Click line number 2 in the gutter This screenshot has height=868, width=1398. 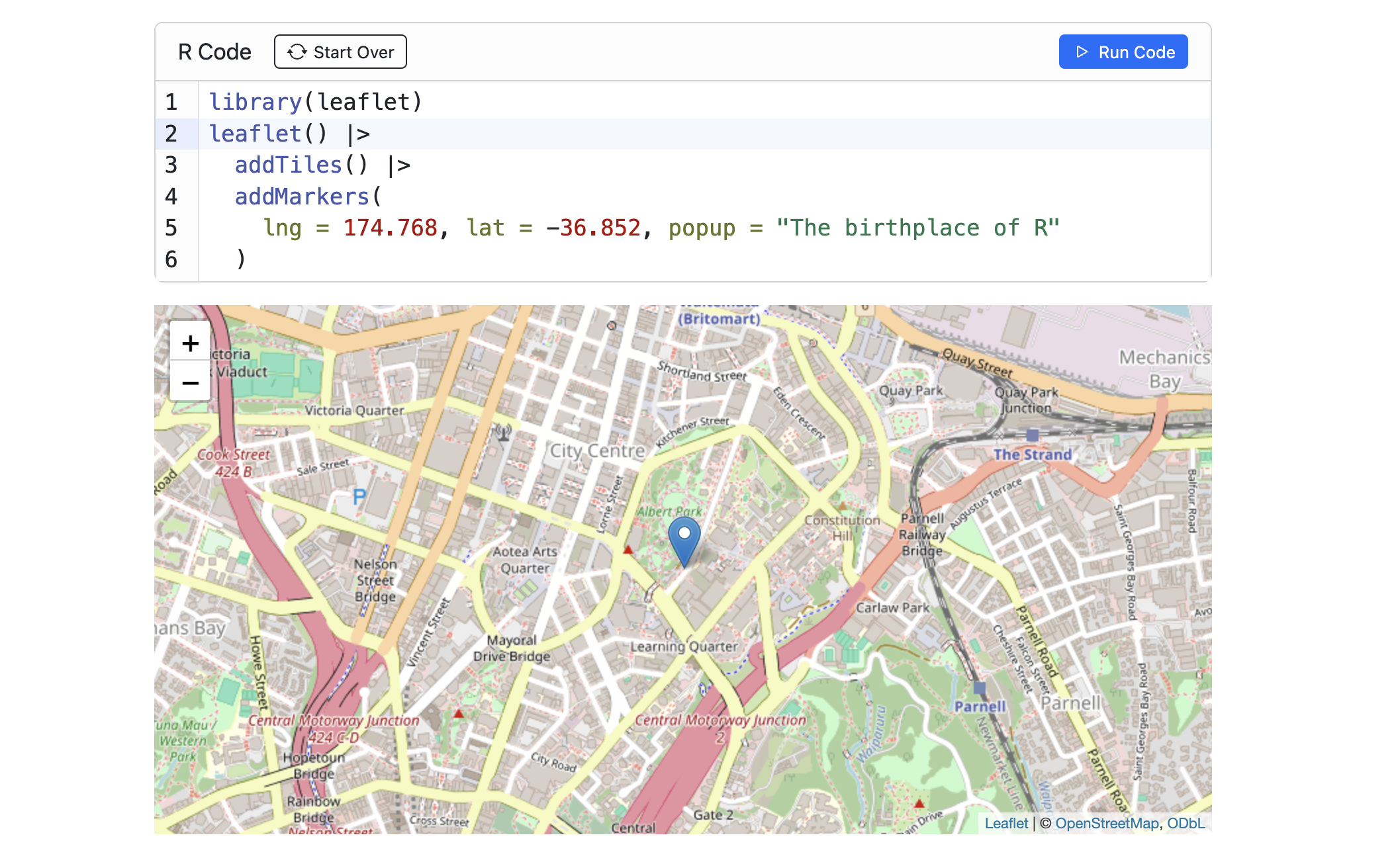[x=171, y=134]
